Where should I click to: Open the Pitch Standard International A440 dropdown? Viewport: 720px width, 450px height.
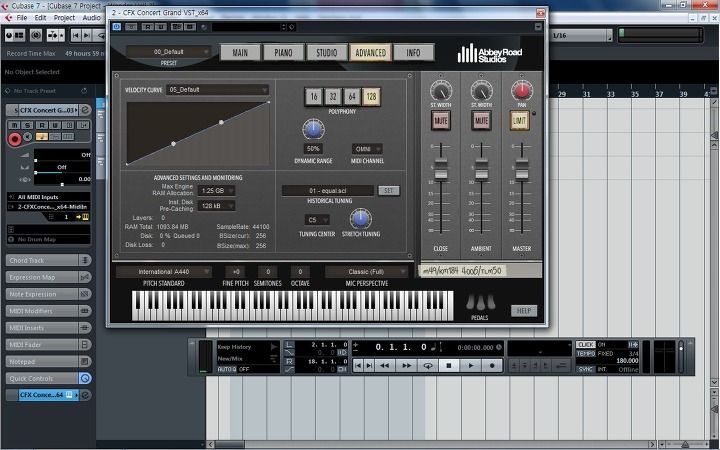[x=163, y=271]
